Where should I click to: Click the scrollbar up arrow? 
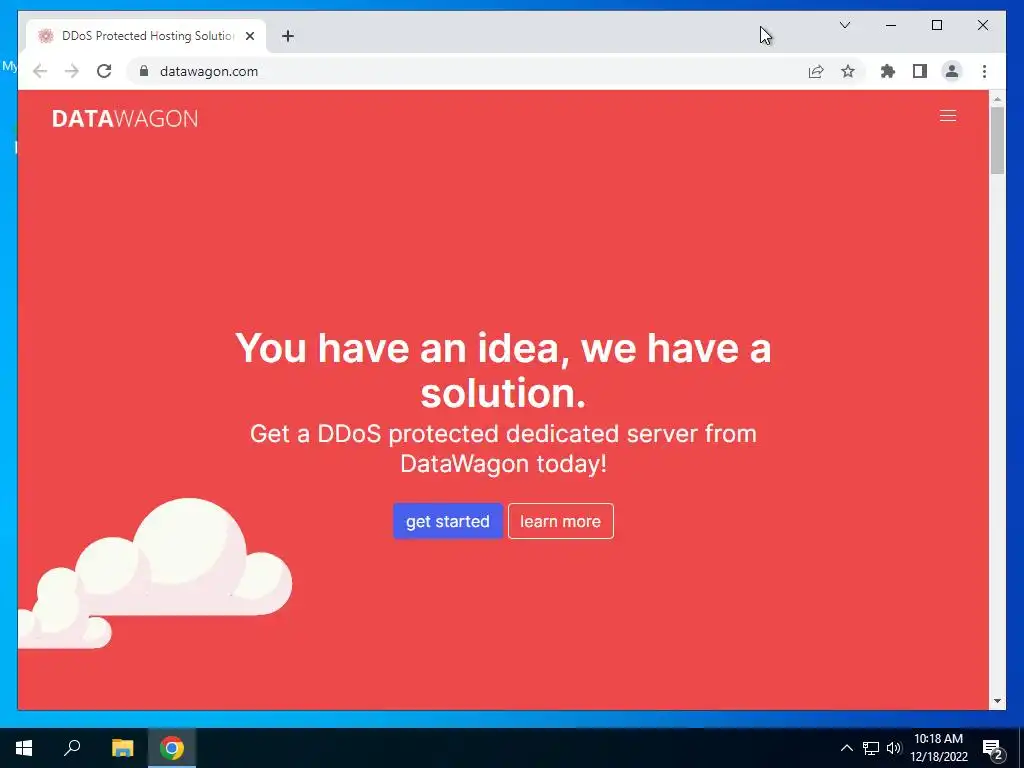tap(997, 99)
